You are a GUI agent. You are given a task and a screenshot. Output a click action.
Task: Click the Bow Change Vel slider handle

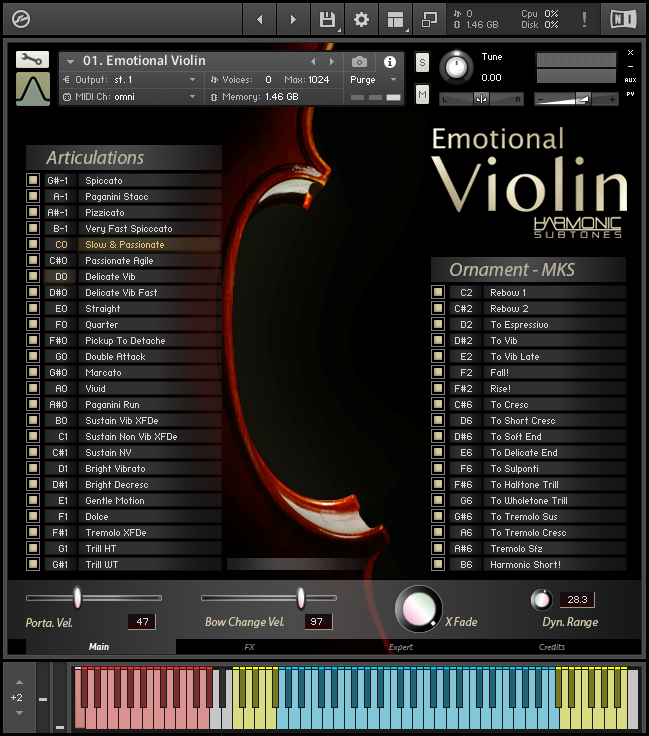pyautogui.click(x=301, y=598)
